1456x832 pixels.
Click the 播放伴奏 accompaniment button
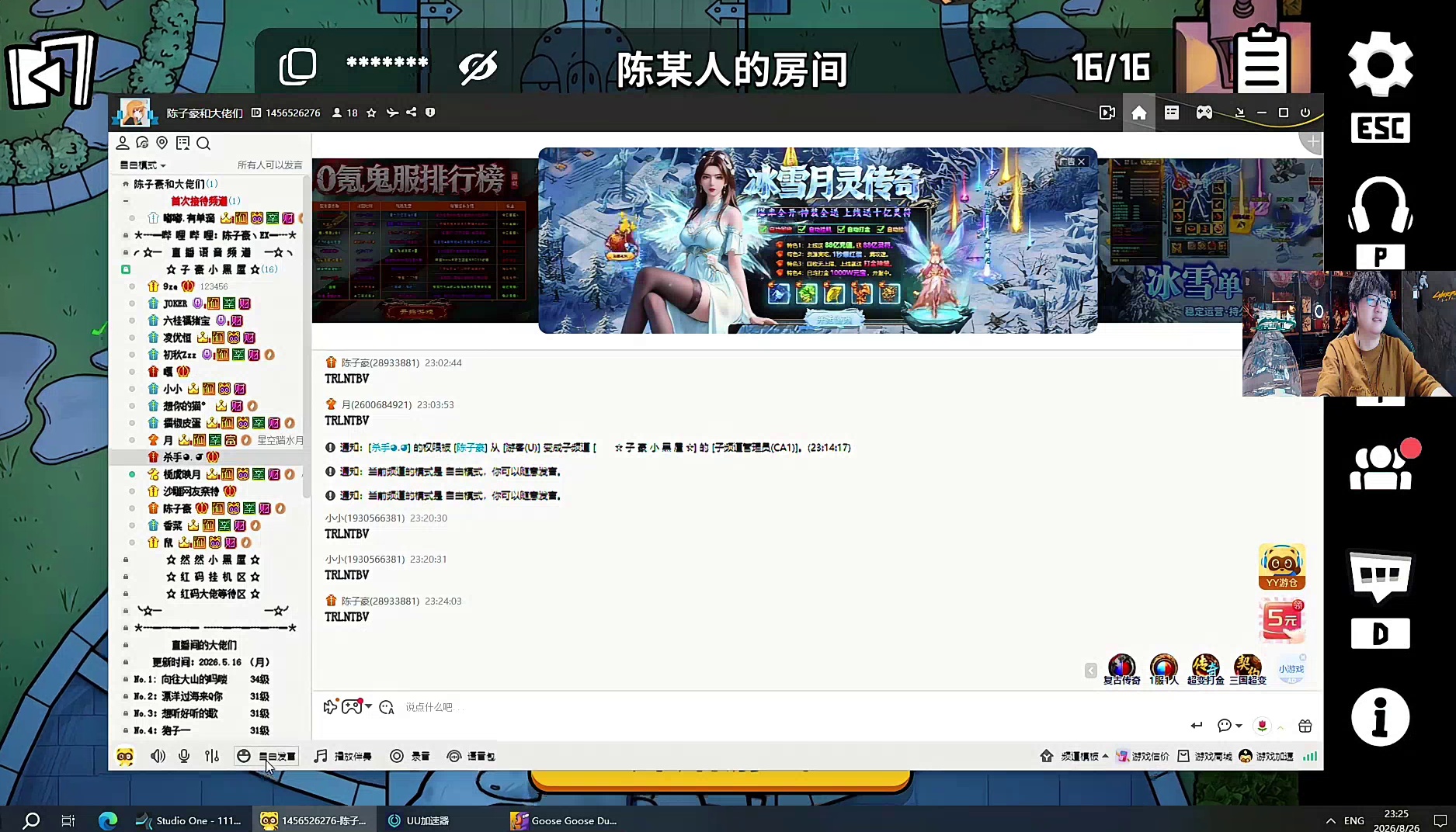(x=343, y=756)
